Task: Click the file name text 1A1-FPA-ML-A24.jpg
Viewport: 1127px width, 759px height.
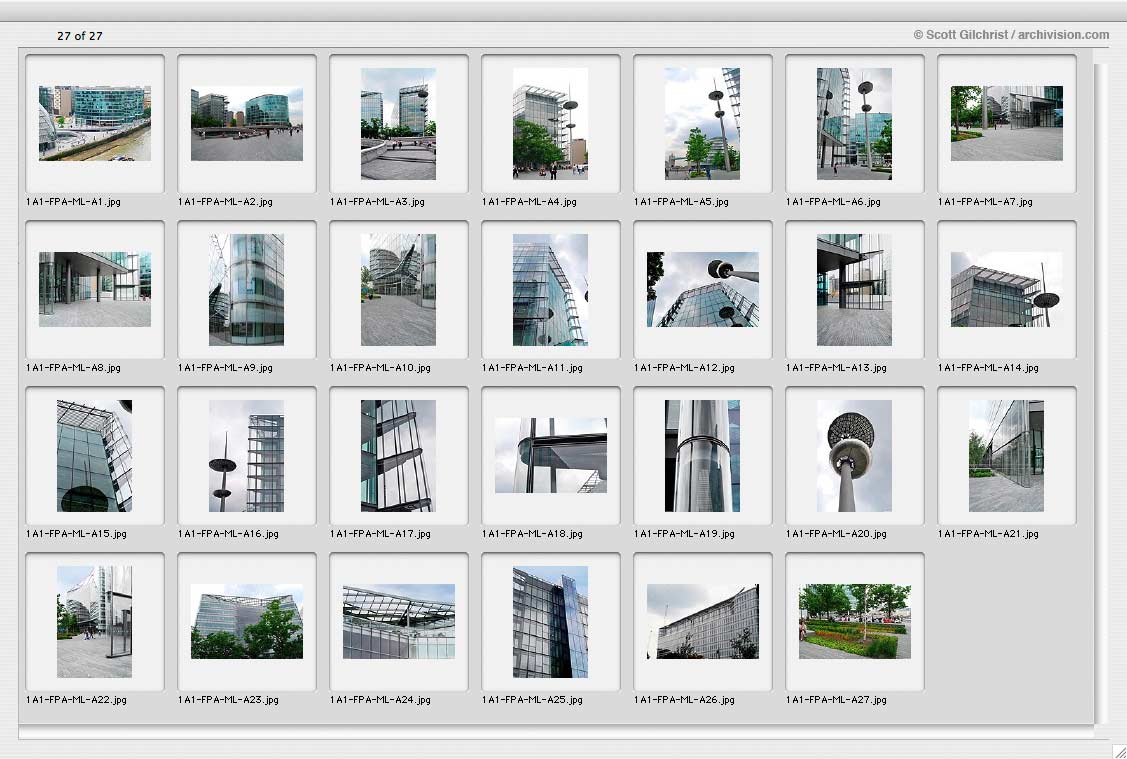Action: click(x=380, y=700)
